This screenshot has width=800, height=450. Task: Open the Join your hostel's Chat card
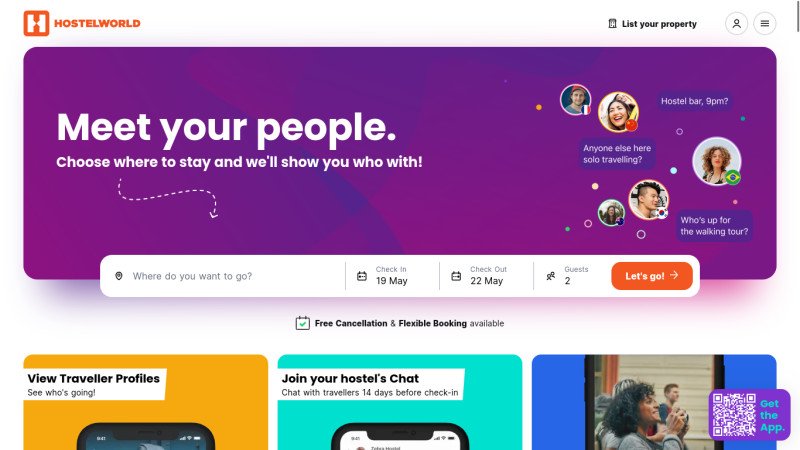(x=399, y=402)
